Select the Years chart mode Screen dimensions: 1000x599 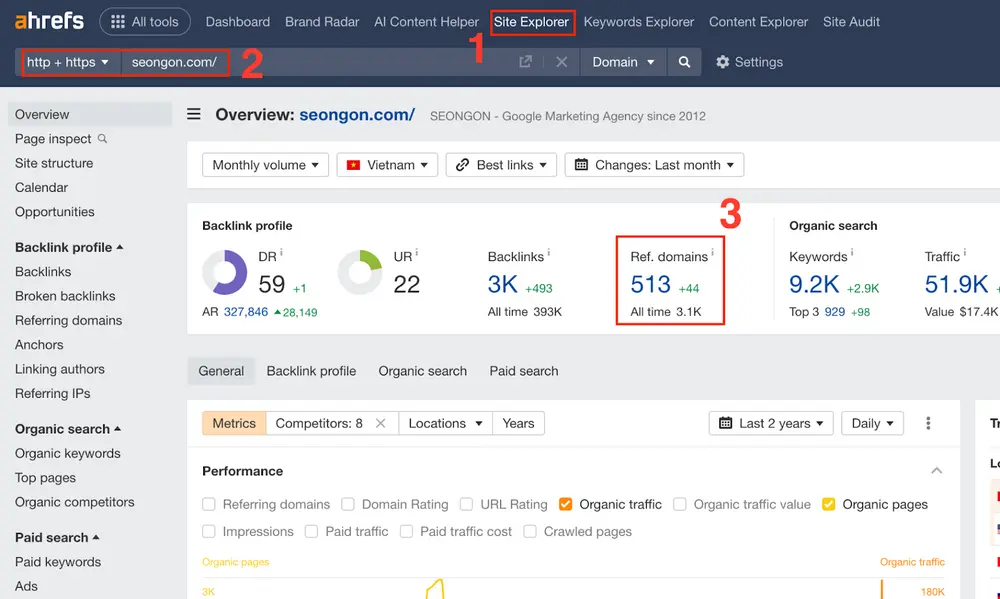pyautogui.click(x=518, y=423)
